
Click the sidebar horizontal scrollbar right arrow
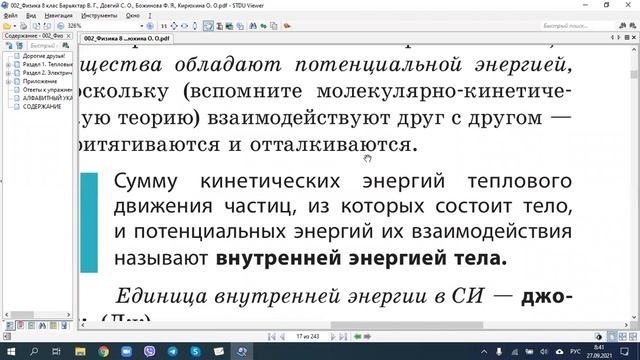point(69,315)
